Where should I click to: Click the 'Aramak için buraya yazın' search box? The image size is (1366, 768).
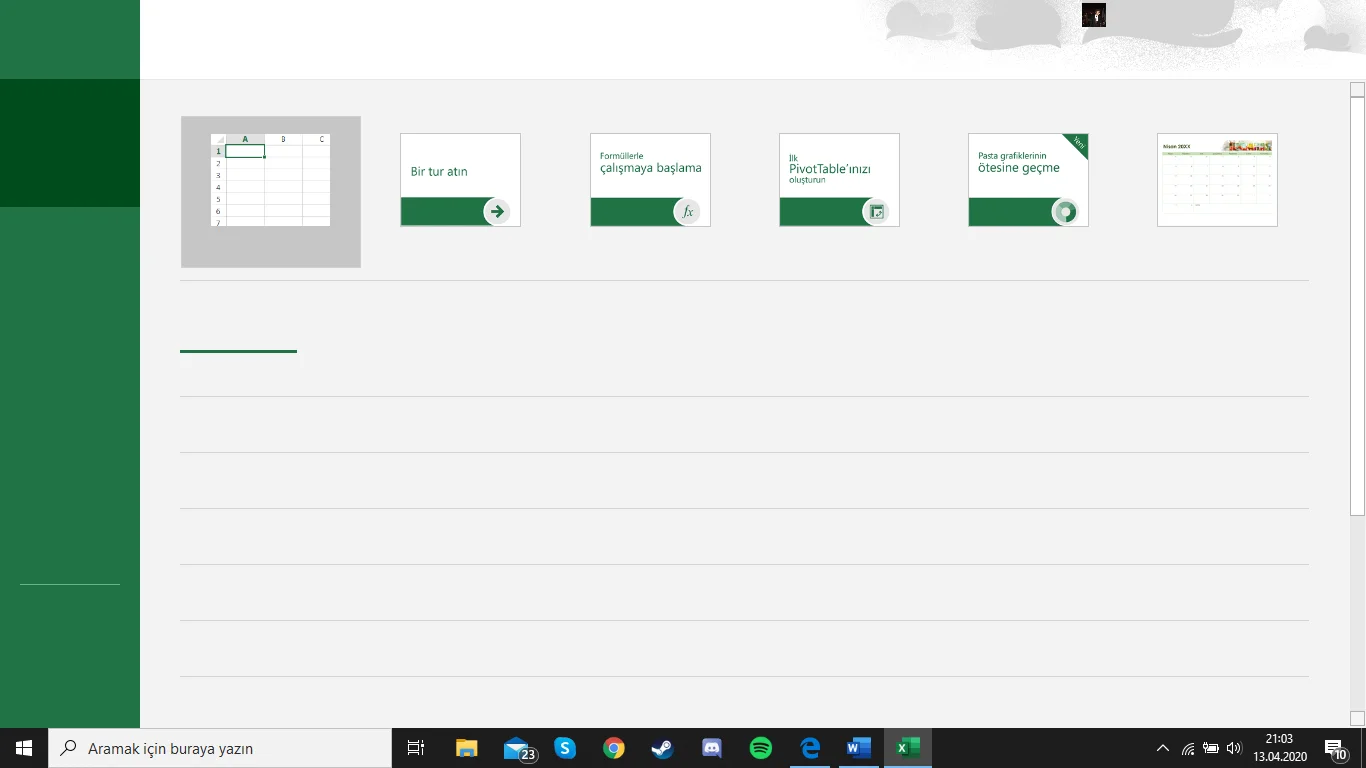220,748
